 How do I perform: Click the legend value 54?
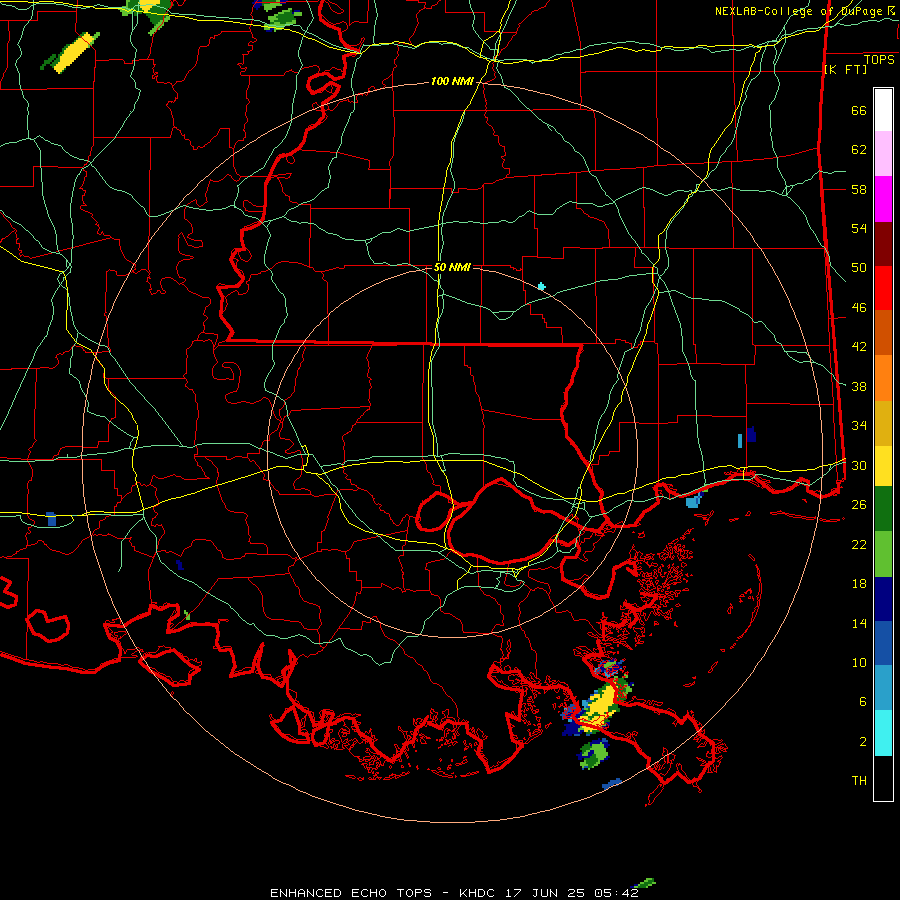pyautogui.click(x=859, y=229)
